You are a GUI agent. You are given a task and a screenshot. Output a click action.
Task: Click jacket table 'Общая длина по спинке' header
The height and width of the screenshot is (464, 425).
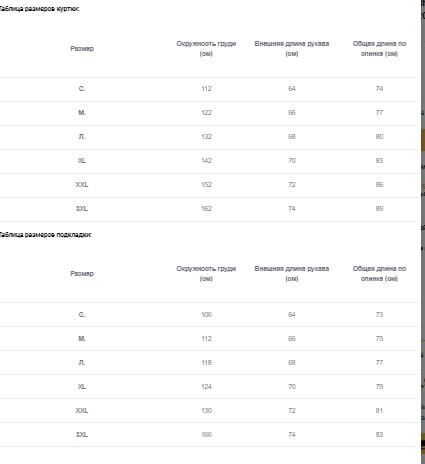(x=379, y=49)
